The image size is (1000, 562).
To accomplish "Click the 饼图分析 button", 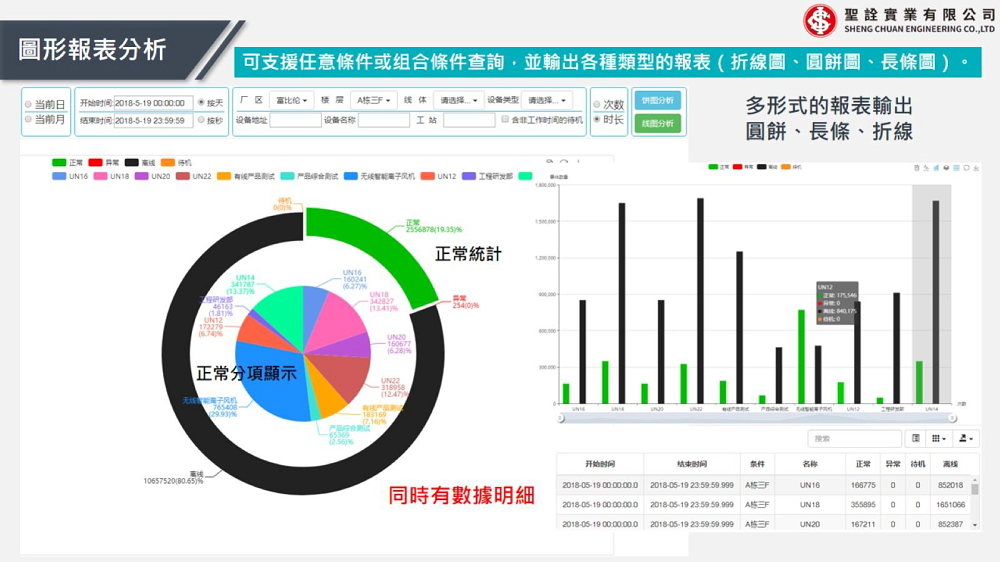I will (657, 101).
